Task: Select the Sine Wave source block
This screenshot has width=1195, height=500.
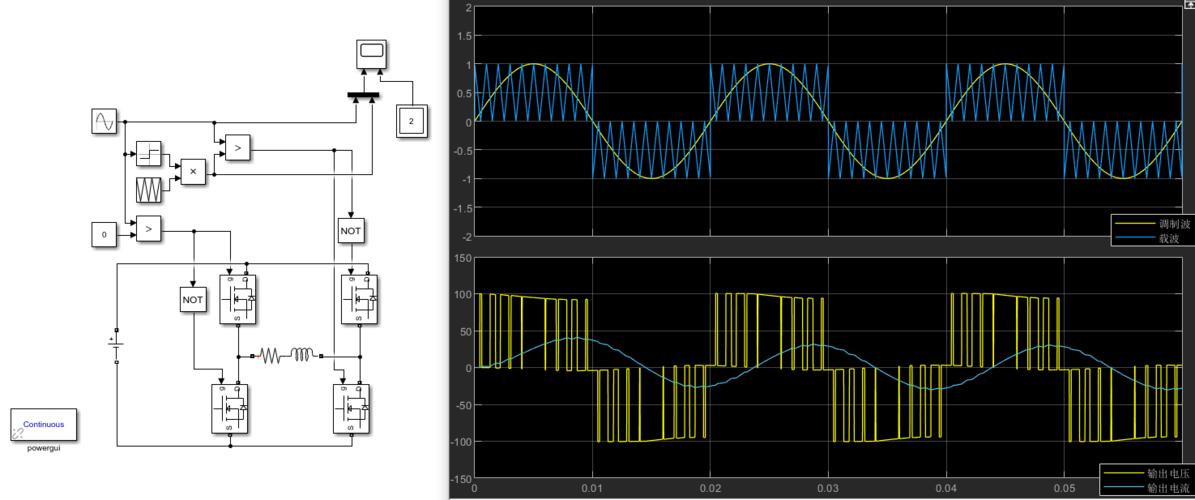Action: pos(104,122)
